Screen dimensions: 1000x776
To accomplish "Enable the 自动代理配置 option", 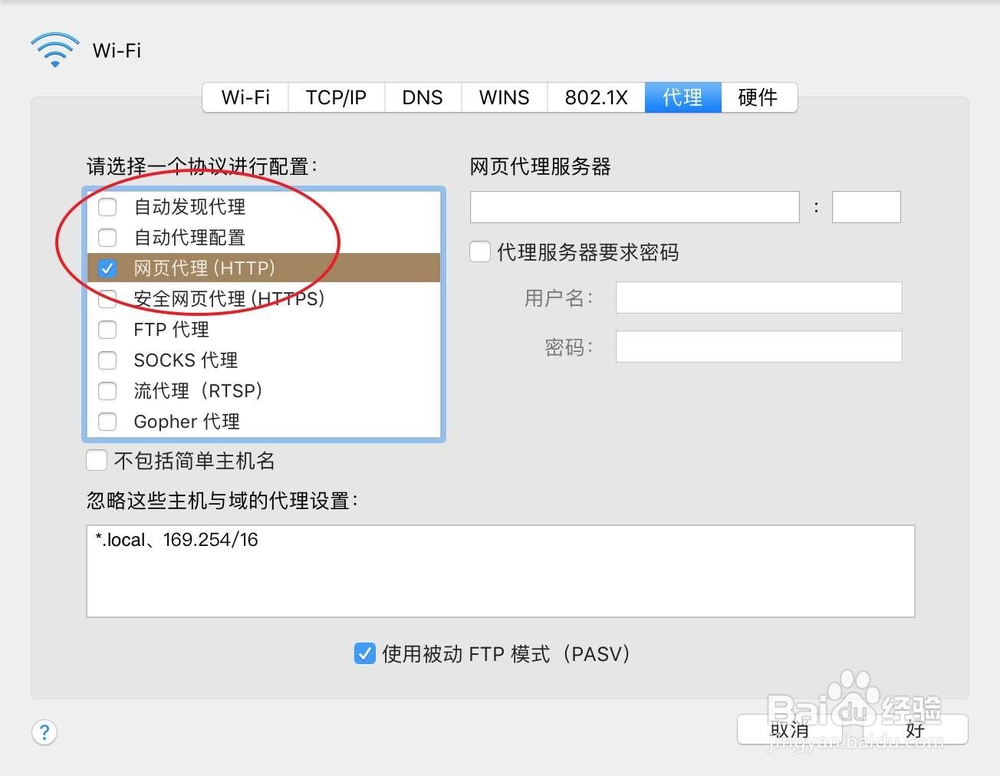I will click(x=108, y=237).
